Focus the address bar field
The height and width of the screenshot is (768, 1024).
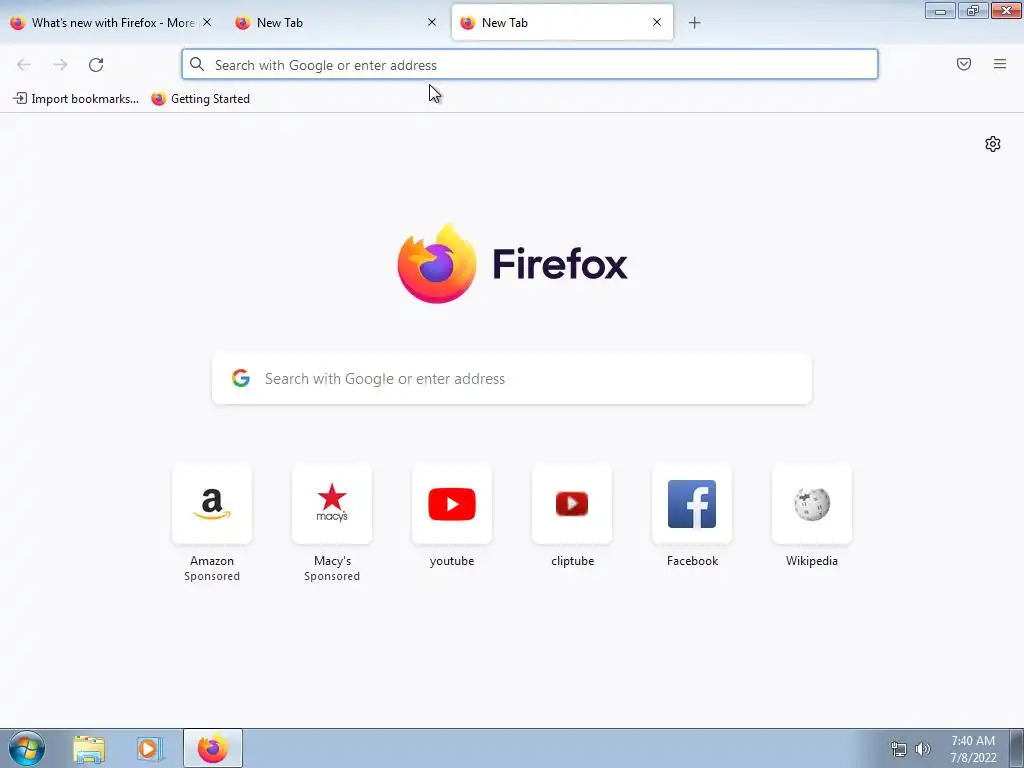530,65
